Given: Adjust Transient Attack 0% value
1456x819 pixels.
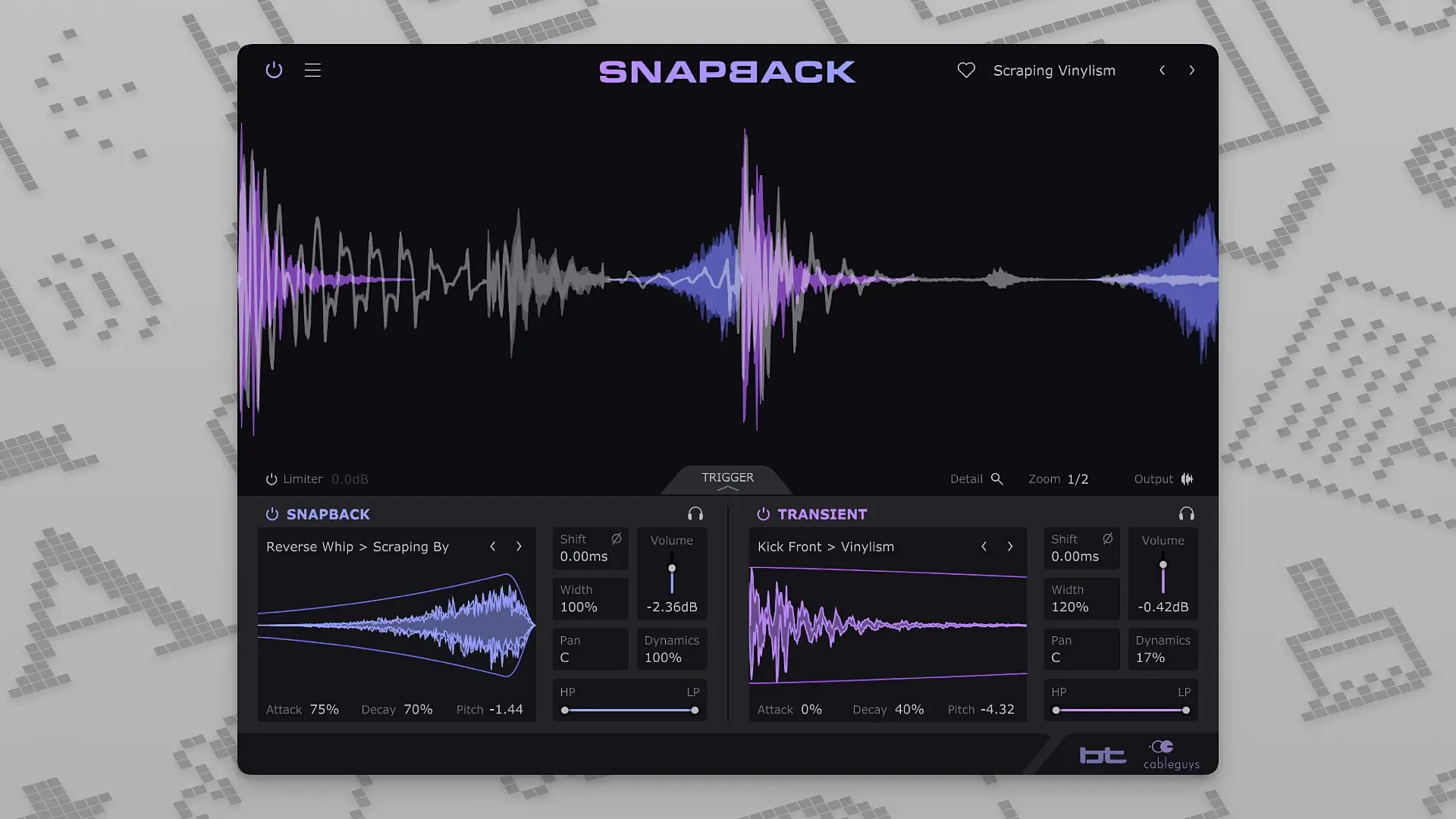Looking at the screenshot, I should tap(811, 710).
